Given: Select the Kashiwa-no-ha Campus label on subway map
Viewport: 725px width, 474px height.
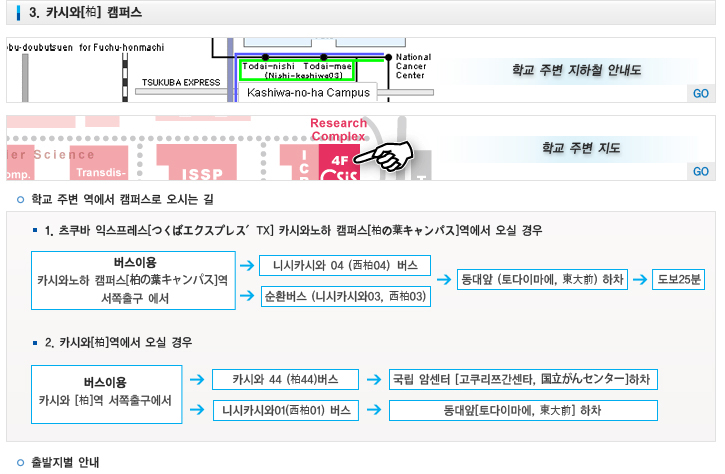Looking at the screenshot, I should click(x=305, y=93).
